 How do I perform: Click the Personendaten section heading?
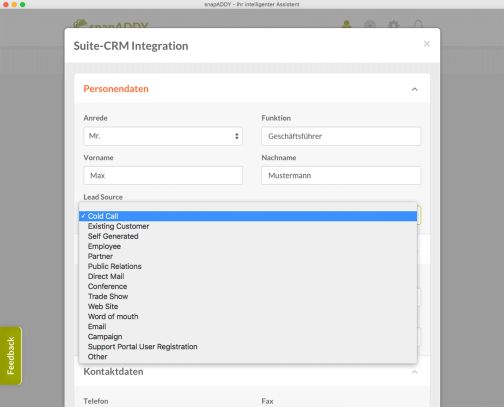coord(116,89)
